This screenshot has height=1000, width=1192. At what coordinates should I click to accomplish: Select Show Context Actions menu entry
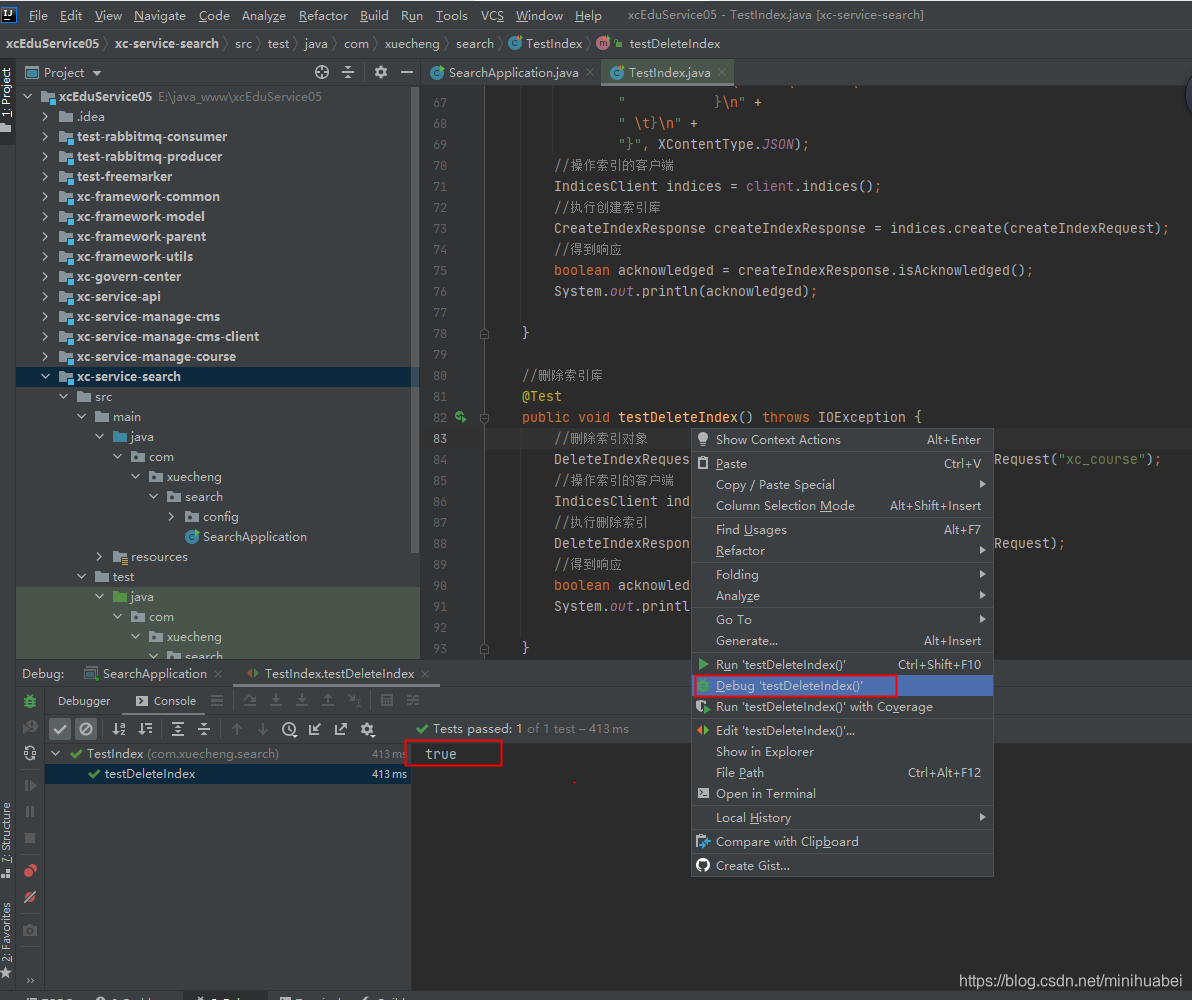point(842,440)
